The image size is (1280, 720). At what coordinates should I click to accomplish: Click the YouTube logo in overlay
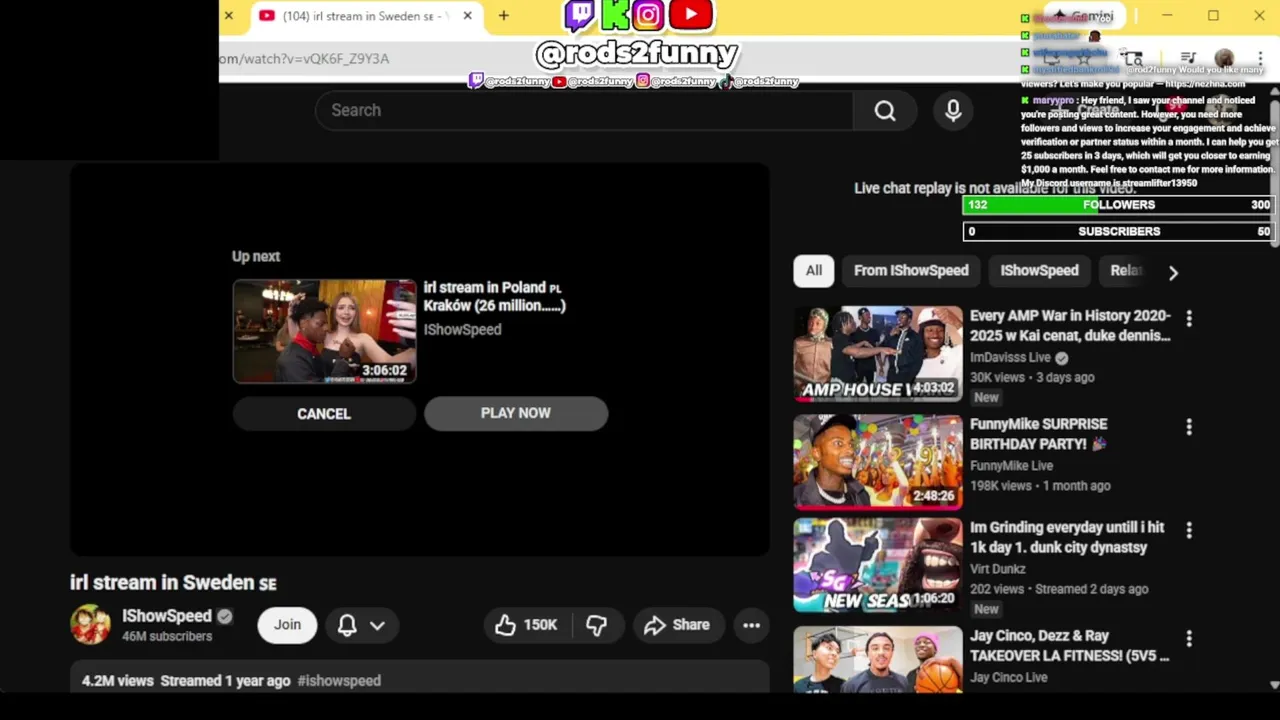click(x=691, y=15)
